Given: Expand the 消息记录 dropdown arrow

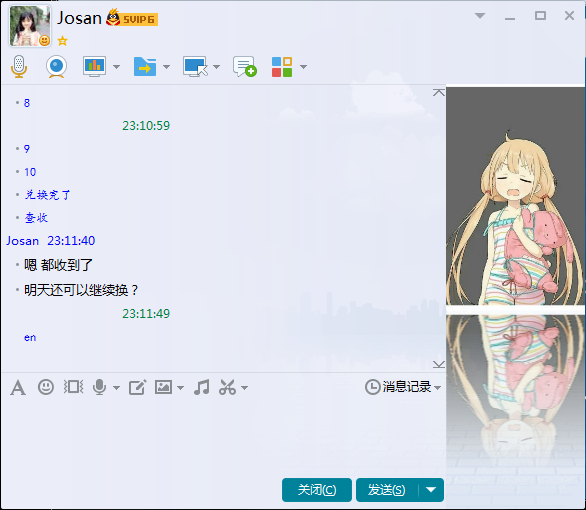Looking at the screenshot, I should (437, 388).
